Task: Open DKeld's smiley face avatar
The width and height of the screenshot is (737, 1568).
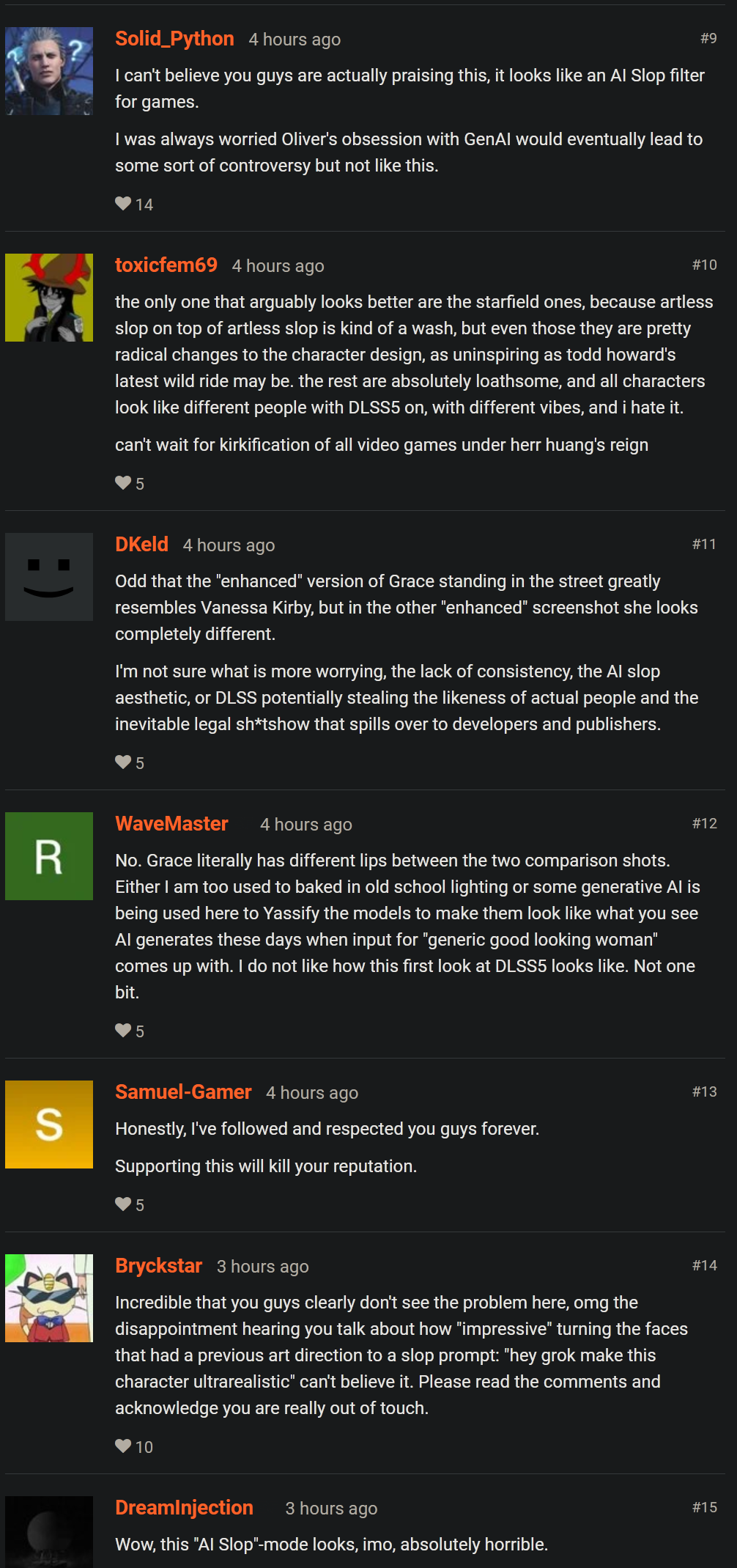Action: (x=49, y=577)
